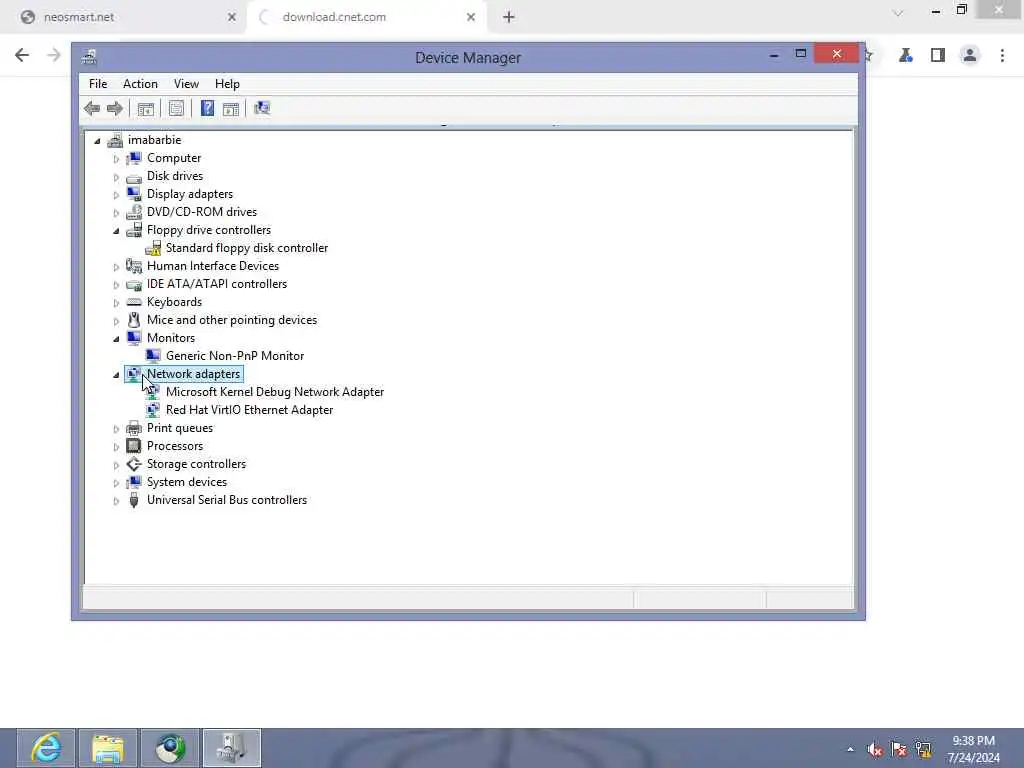Viewport: 1024px width, 768px height.
Task: Collapse the imabarbie root node
Action: click(97, 140)
